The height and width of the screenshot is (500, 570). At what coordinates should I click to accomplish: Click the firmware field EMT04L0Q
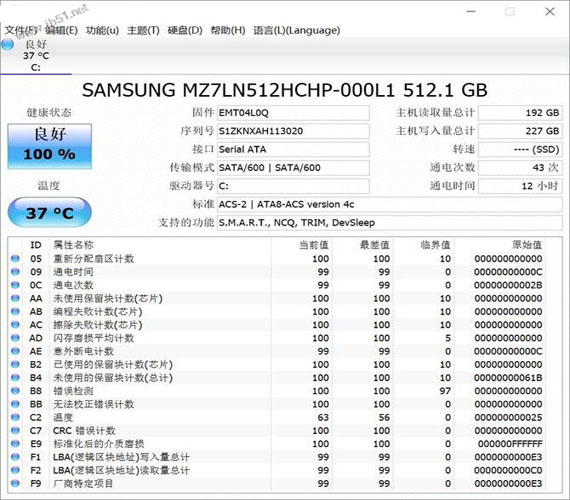point(293,113)
